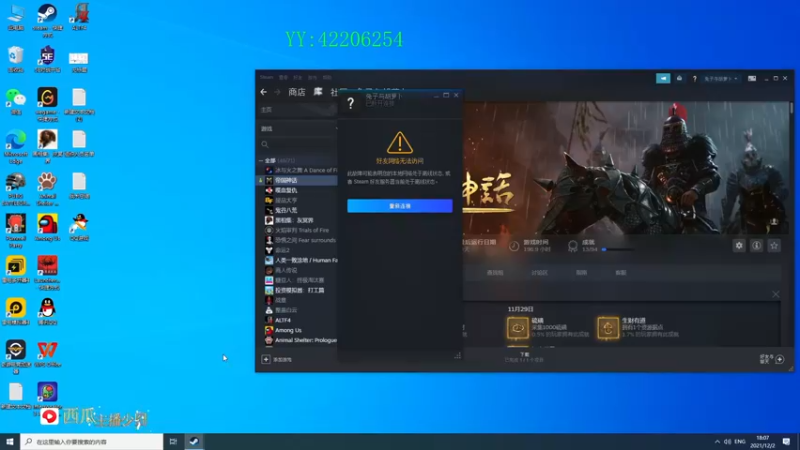The image size is (800, 450).
Task: Open the Steam notifications bell icon
Action: 679,79
